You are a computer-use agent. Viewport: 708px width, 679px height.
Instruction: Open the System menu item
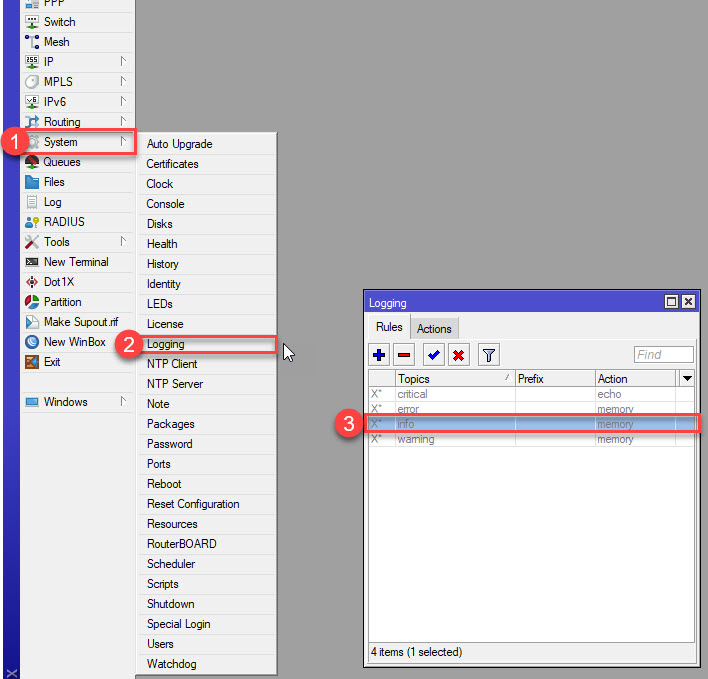click(79, 142)
